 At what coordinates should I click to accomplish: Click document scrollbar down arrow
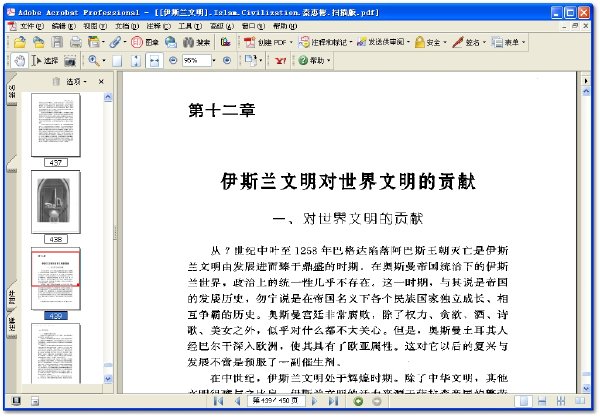586,388
